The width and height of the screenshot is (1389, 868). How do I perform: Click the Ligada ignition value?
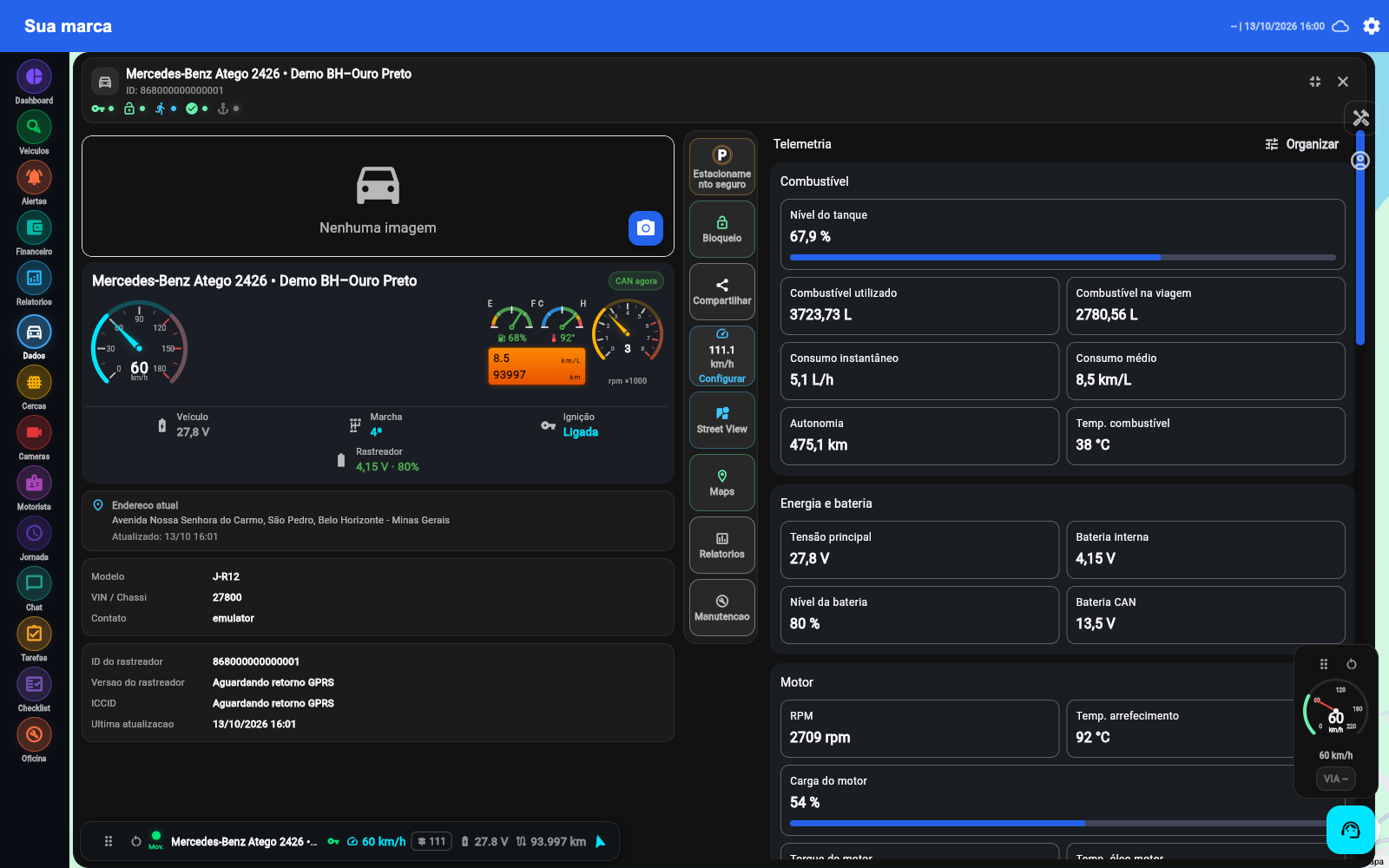tap(580, 432)
